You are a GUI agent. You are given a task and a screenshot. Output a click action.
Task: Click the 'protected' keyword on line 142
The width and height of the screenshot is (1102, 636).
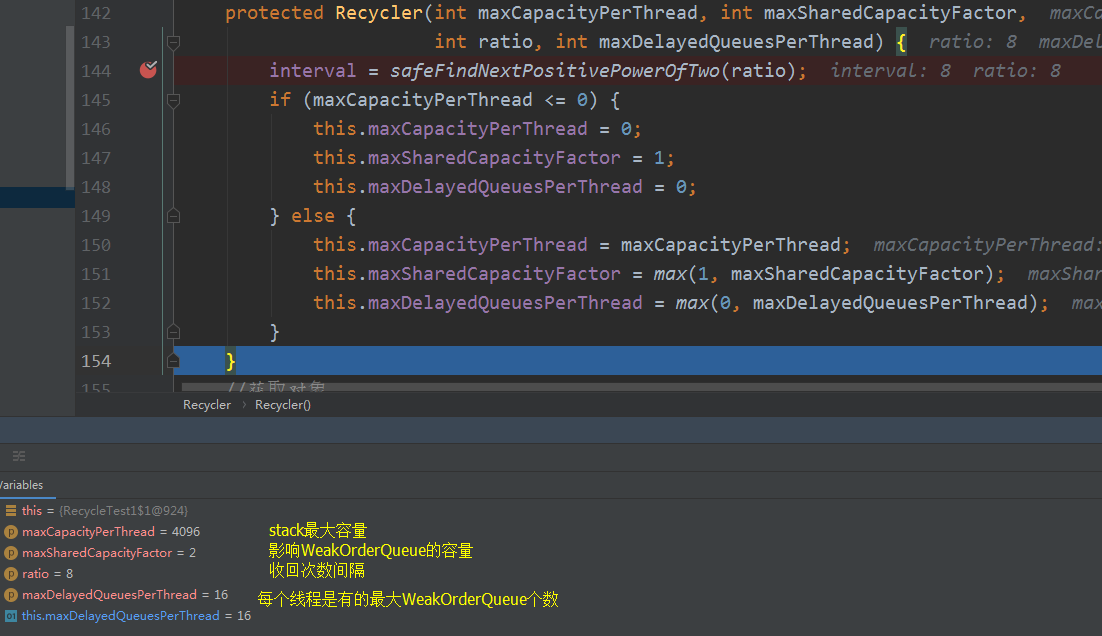274,13
